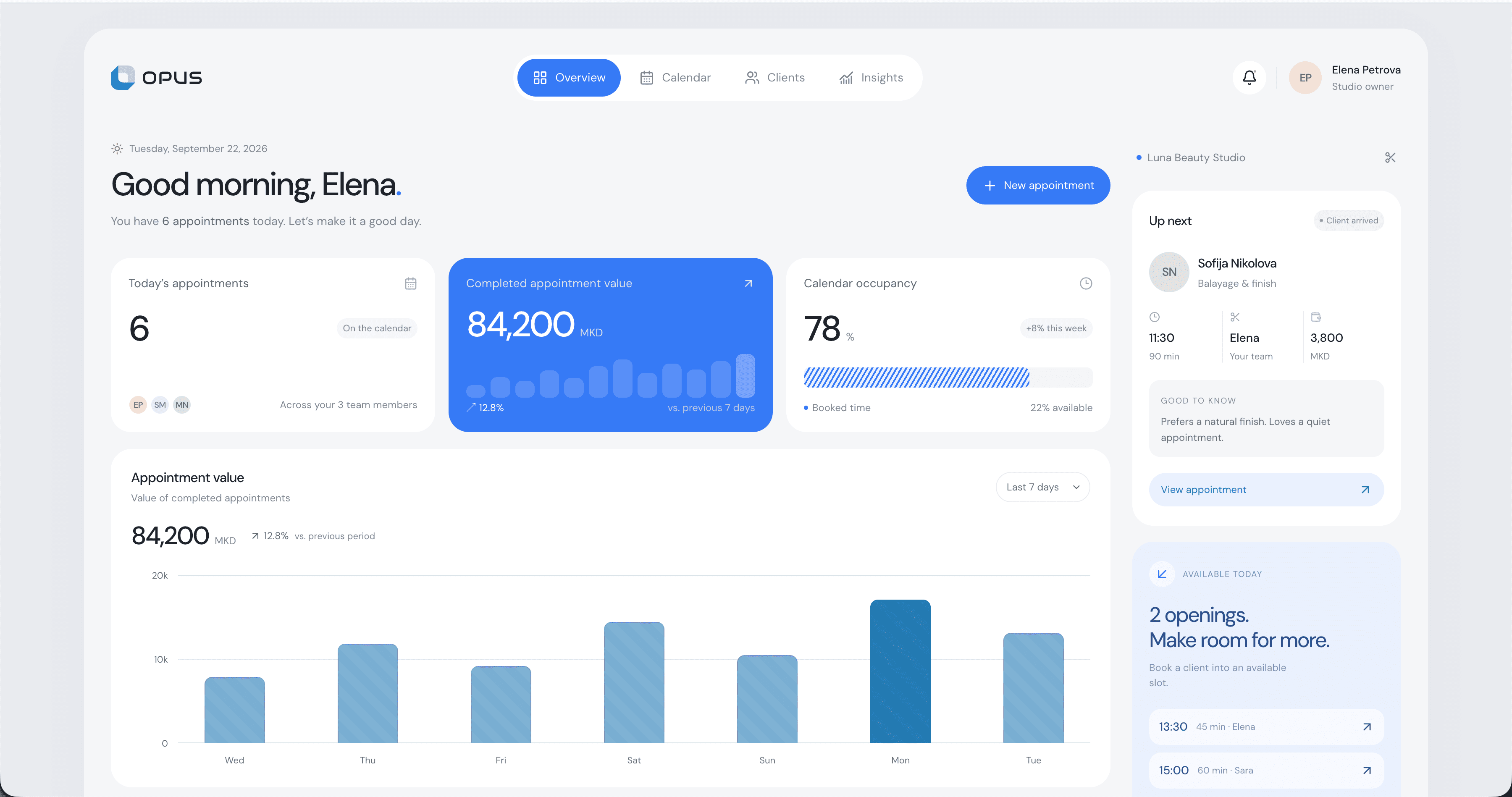Book the 13:30 opening with Elena
This screenshot has height=797, width=1512.
tap(1266, 726)
